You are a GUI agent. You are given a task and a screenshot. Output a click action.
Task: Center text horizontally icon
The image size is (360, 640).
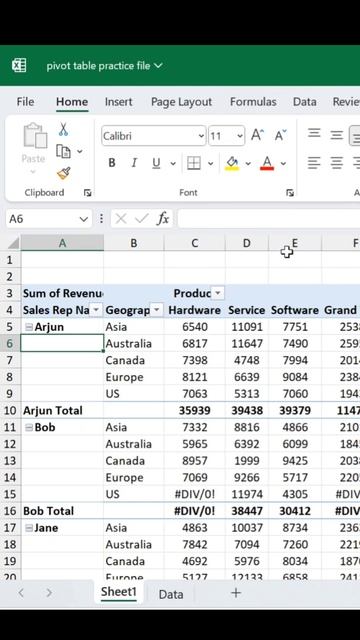(336, 163)
